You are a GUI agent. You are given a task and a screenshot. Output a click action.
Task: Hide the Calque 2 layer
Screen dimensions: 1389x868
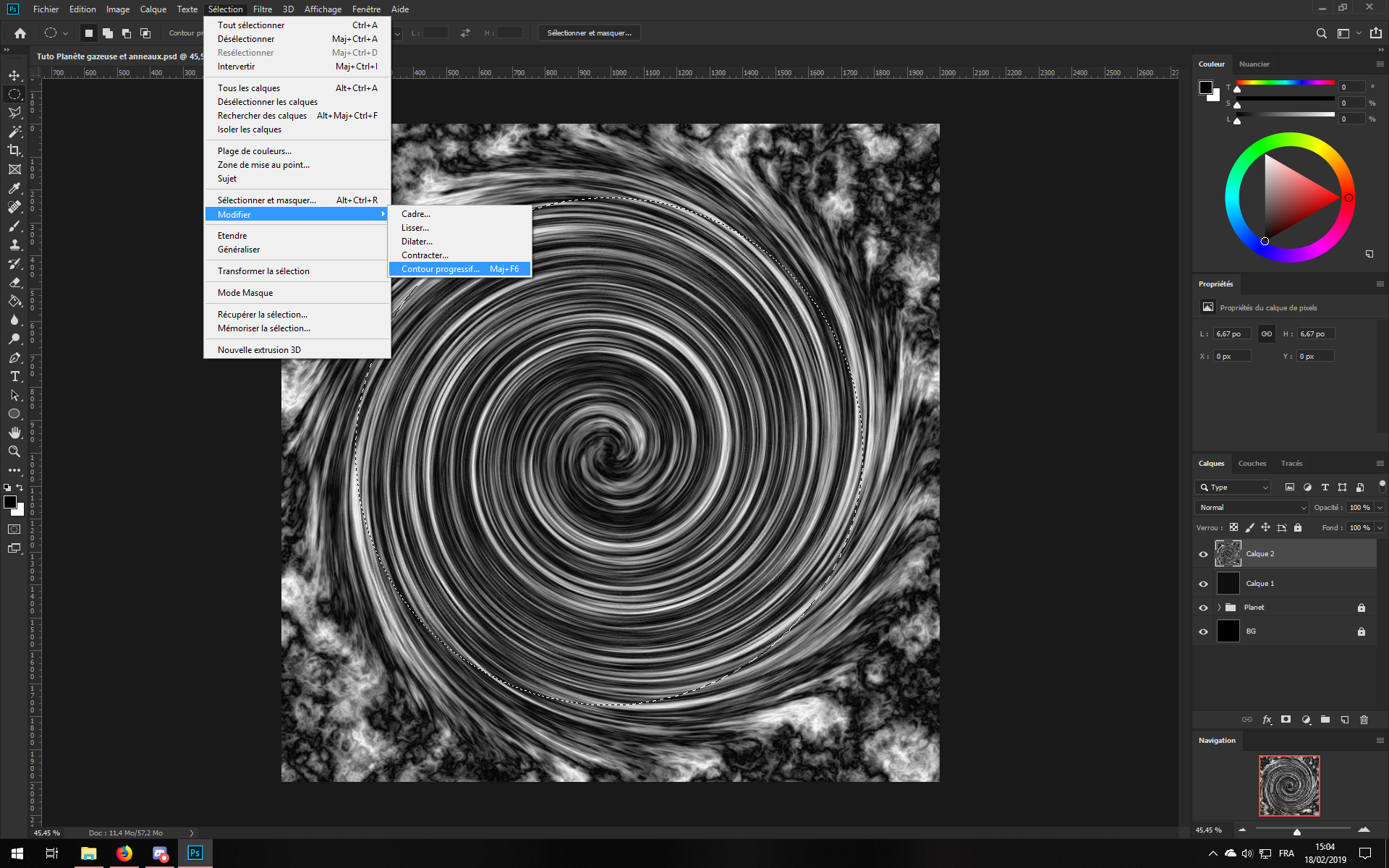point(1203,554)
